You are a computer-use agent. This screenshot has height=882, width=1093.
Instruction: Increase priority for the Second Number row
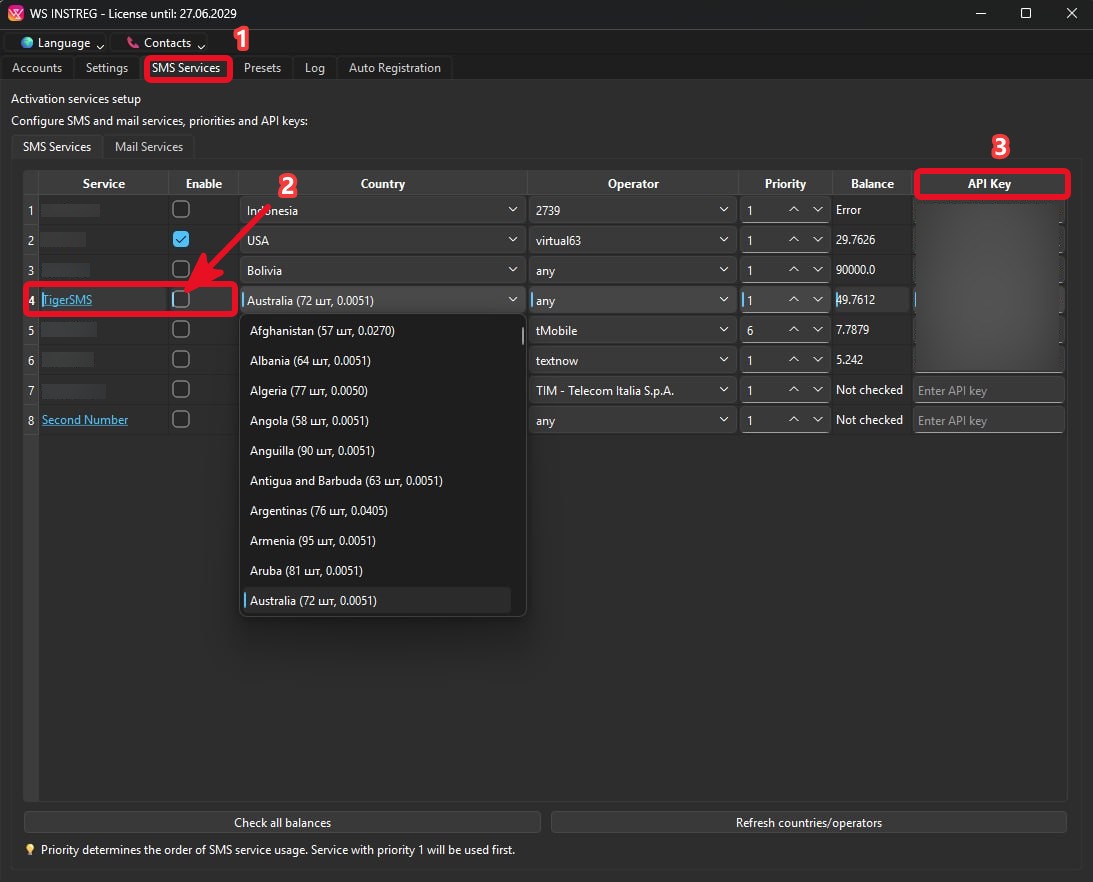(793, 419)
